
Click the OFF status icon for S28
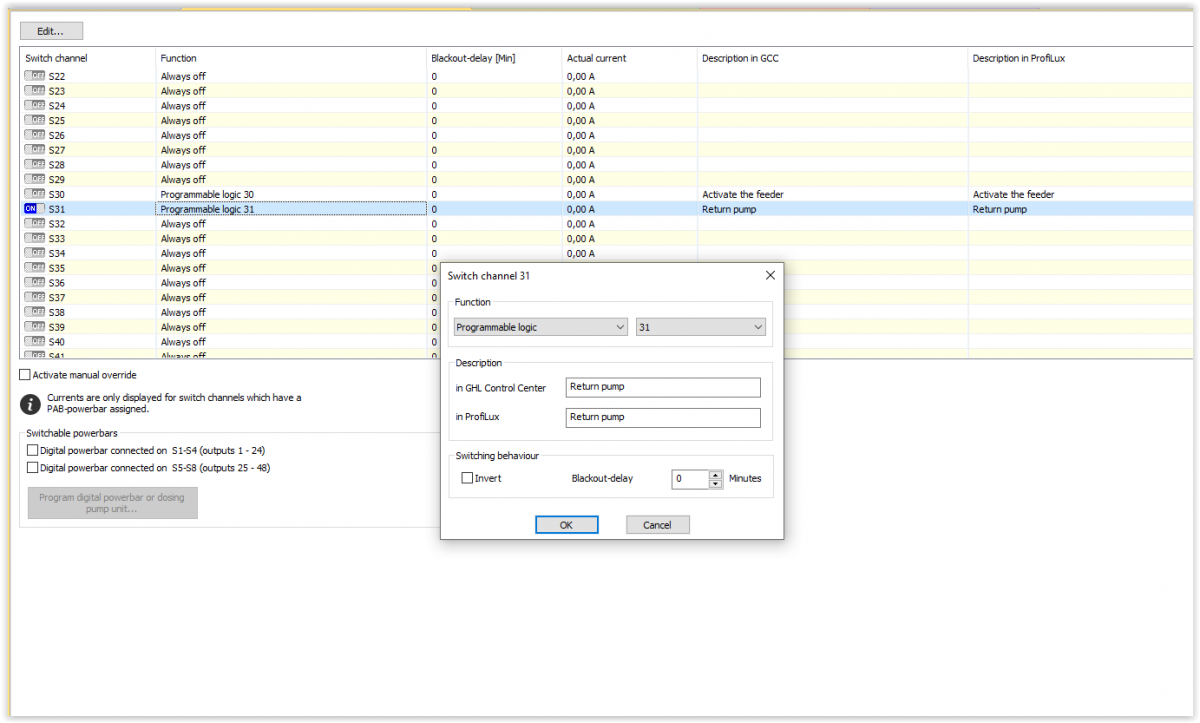pyautogui.click(x=34, y=165)
